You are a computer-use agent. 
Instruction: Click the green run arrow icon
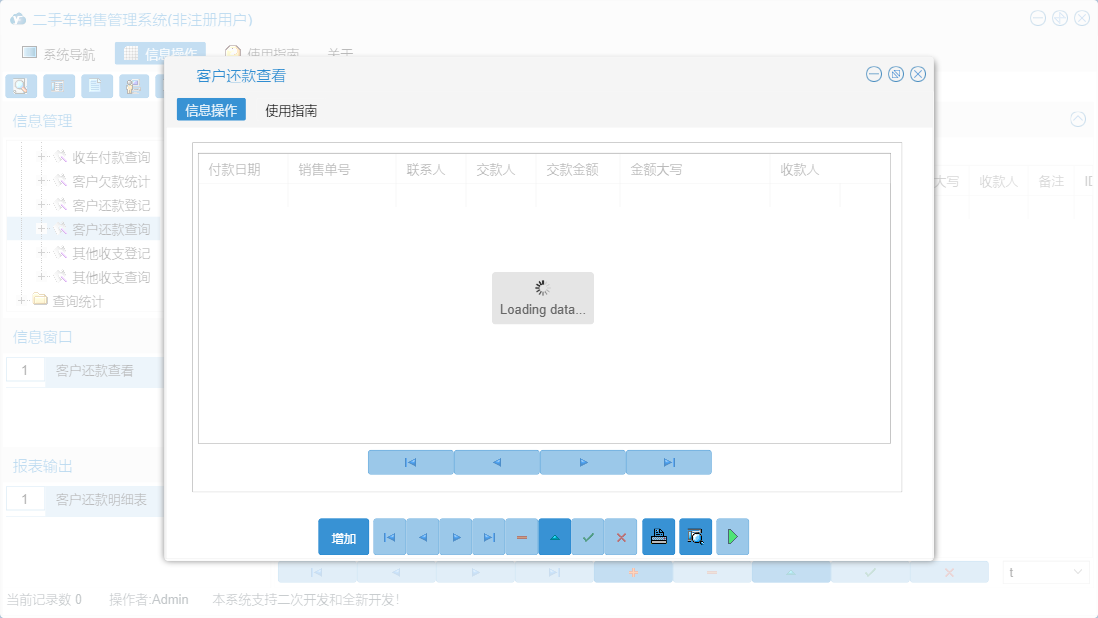pos(732,537)
